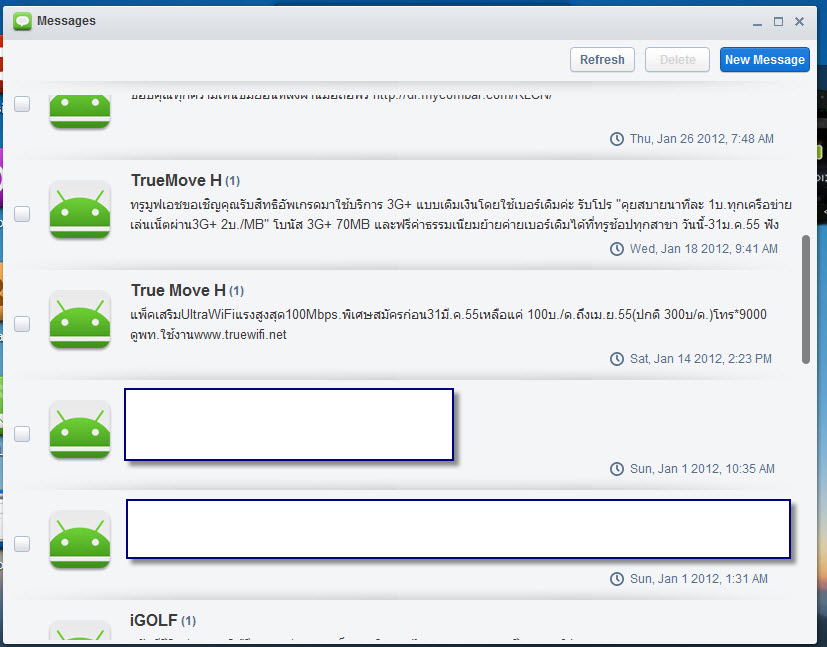Open the True Move H sender name
The width and height of the screenshot is (827, 647).
pyautogui.click(x=178, y=290)
